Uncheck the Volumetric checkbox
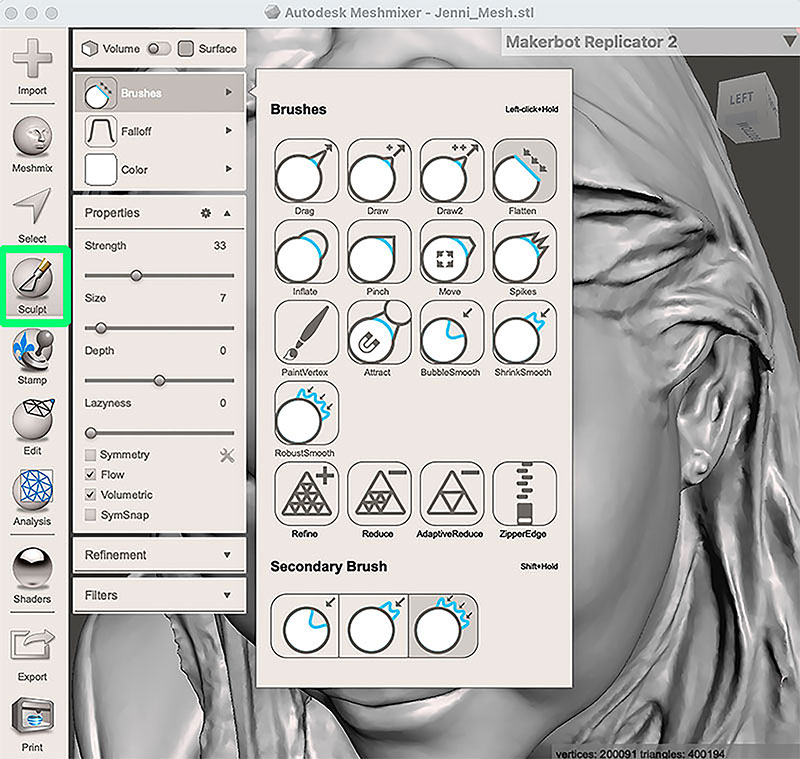Image resolution: width=800 pixels, height=759 pixels. [90, 495]
